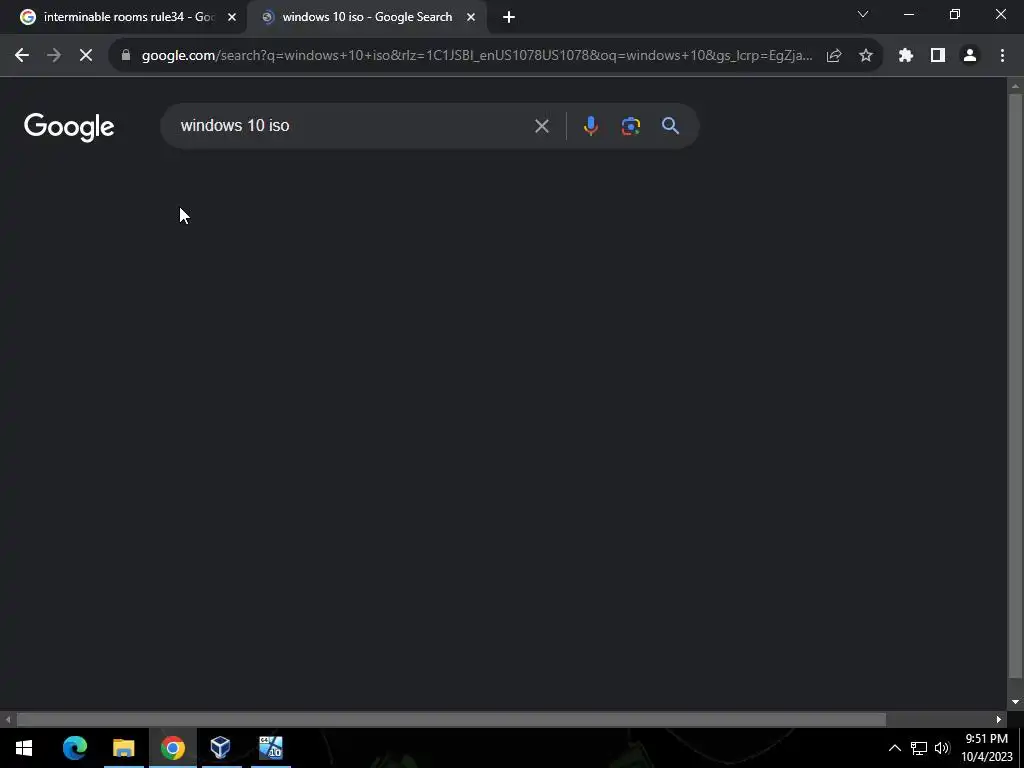Minimize the Chrome window
The height and width of the screenshot is (768, 1024).
coord(908,14)
